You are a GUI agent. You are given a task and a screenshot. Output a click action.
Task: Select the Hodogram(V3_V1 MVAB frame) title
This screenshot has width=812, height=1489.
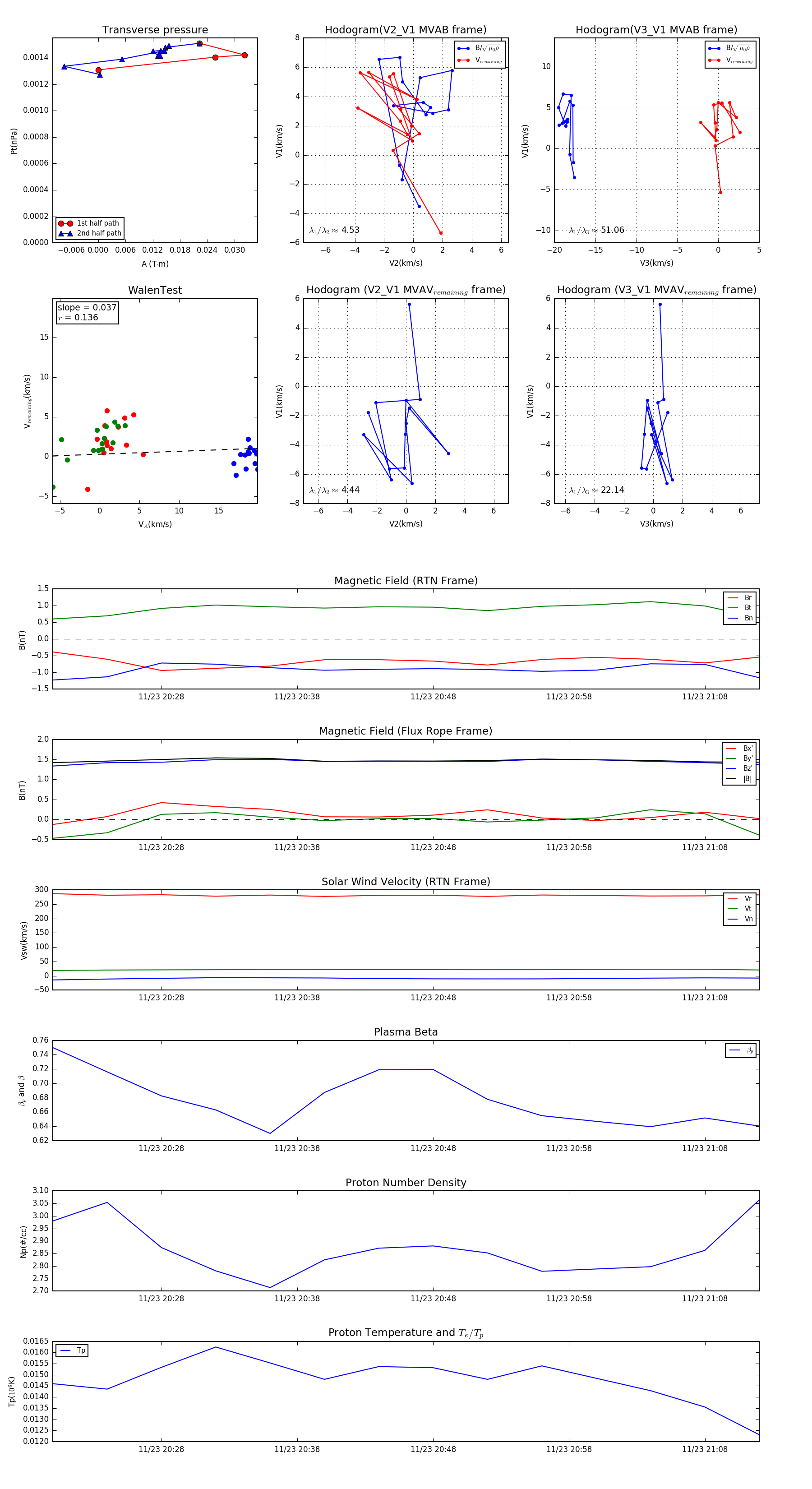tap(656, 30)
